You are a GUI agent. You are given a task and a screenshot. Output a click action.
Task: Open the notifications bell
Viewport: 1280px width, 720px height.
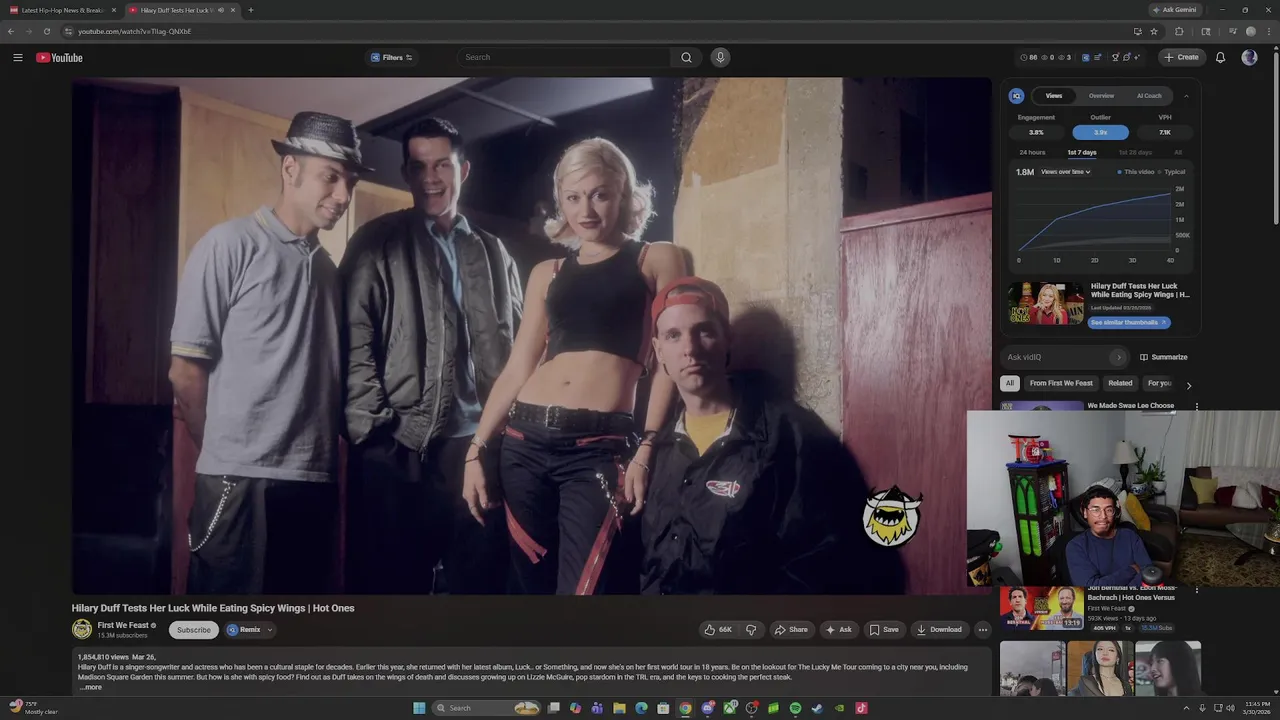pos(1220,57)
